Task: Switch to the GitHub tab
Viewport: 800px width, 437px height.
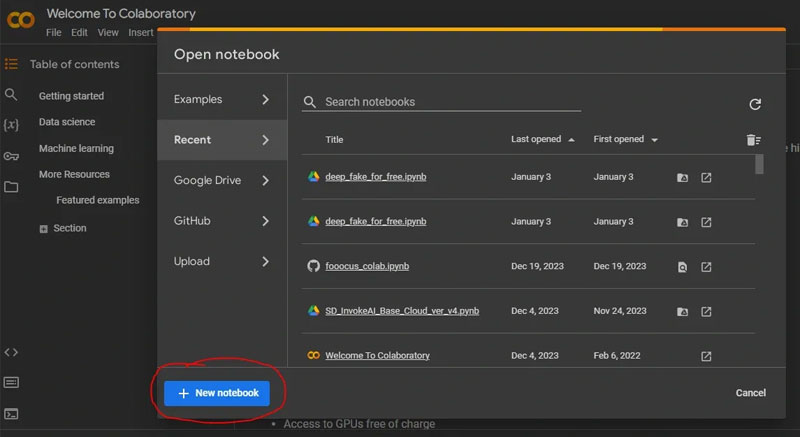Action: coord(221,221)
